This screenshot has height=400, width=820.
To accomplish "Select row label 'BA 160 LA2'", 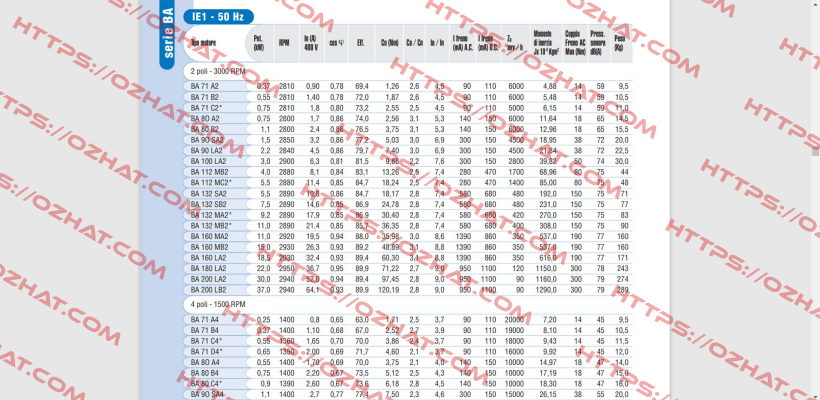I will (209, 258).
